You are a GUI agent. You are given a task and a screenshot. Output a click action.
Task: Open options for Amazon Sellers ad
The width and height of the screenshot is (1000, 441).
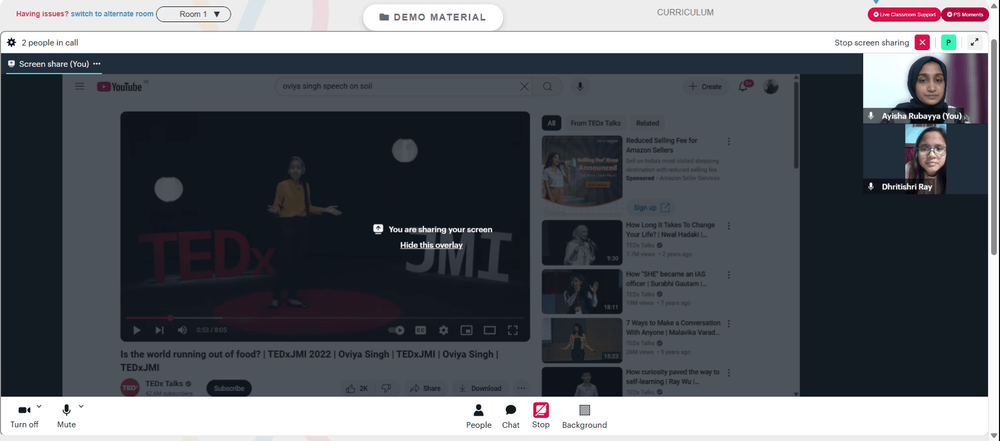(729, 142)
